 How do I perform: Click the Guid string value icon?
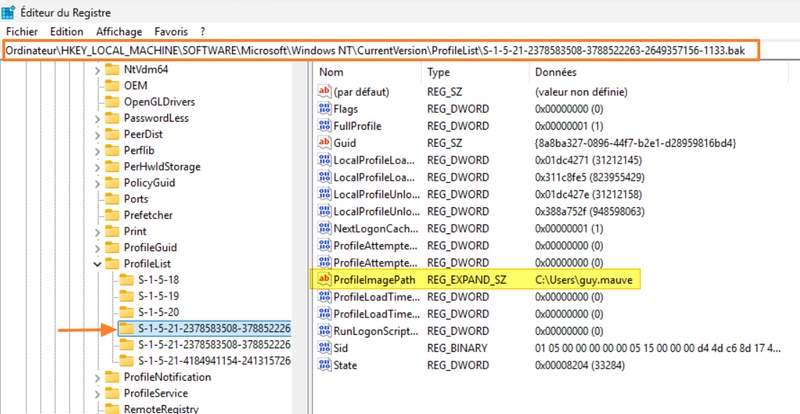324,142
